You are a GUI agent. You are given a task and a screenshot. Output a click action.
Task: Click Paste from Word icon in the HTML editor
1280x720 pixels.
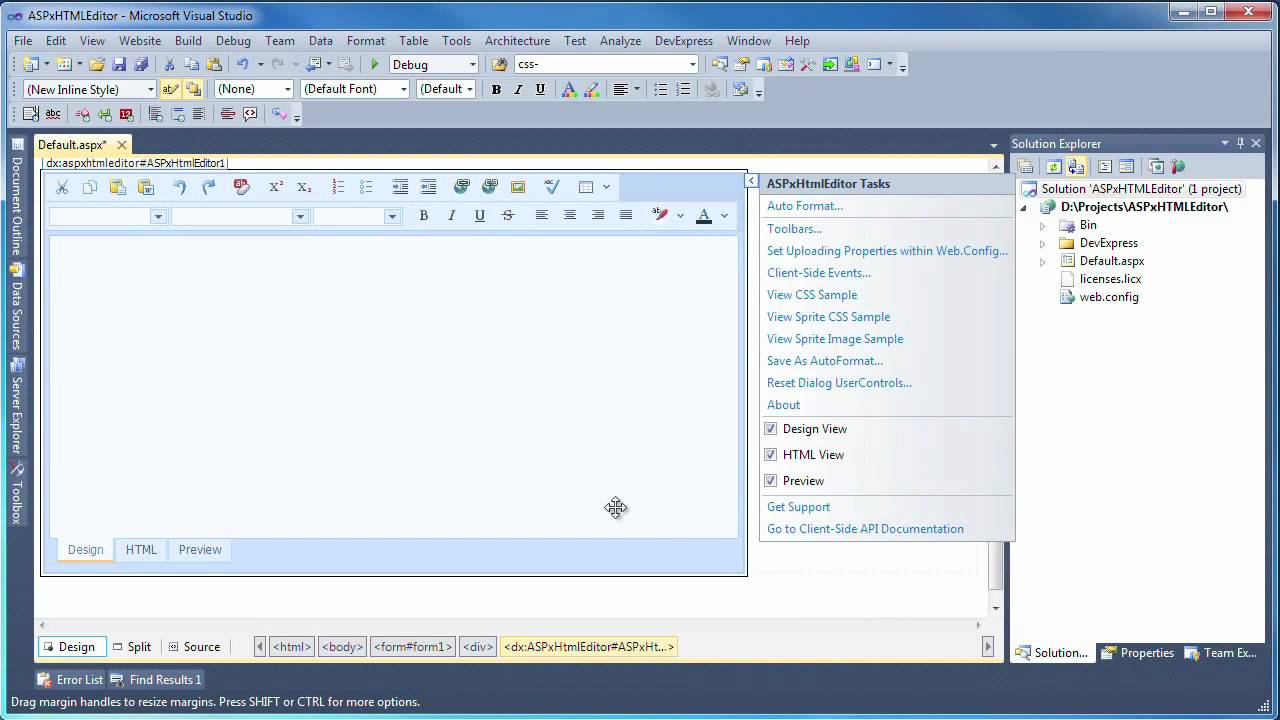(146, 187)
